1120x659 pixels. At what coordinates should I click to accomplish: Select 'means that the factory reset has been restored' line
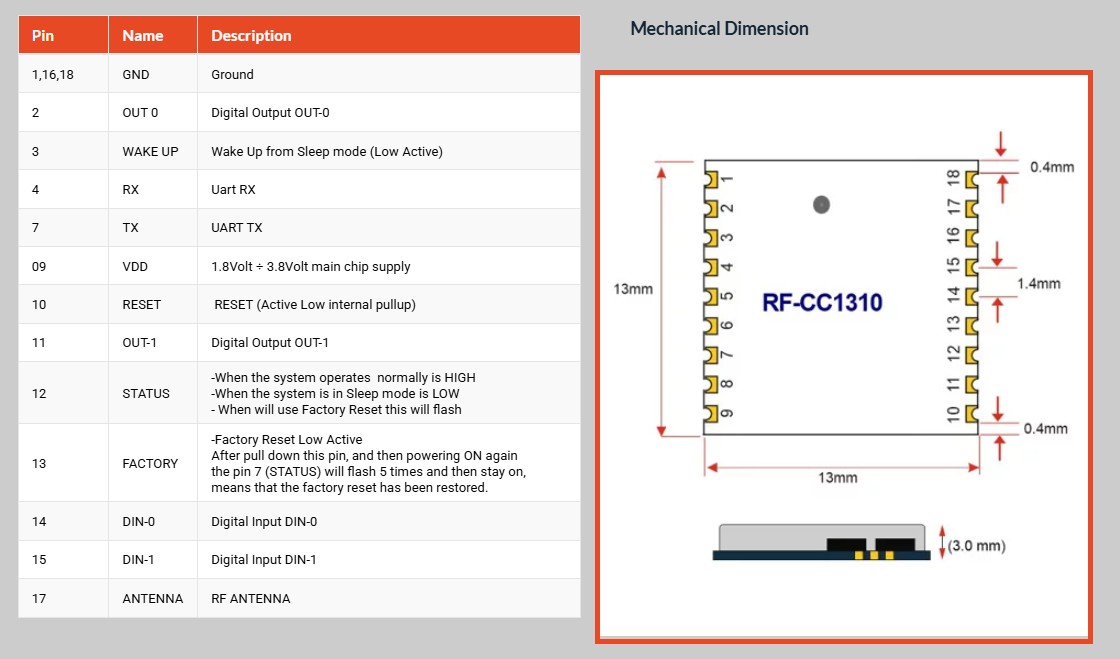tap(349, 488)
